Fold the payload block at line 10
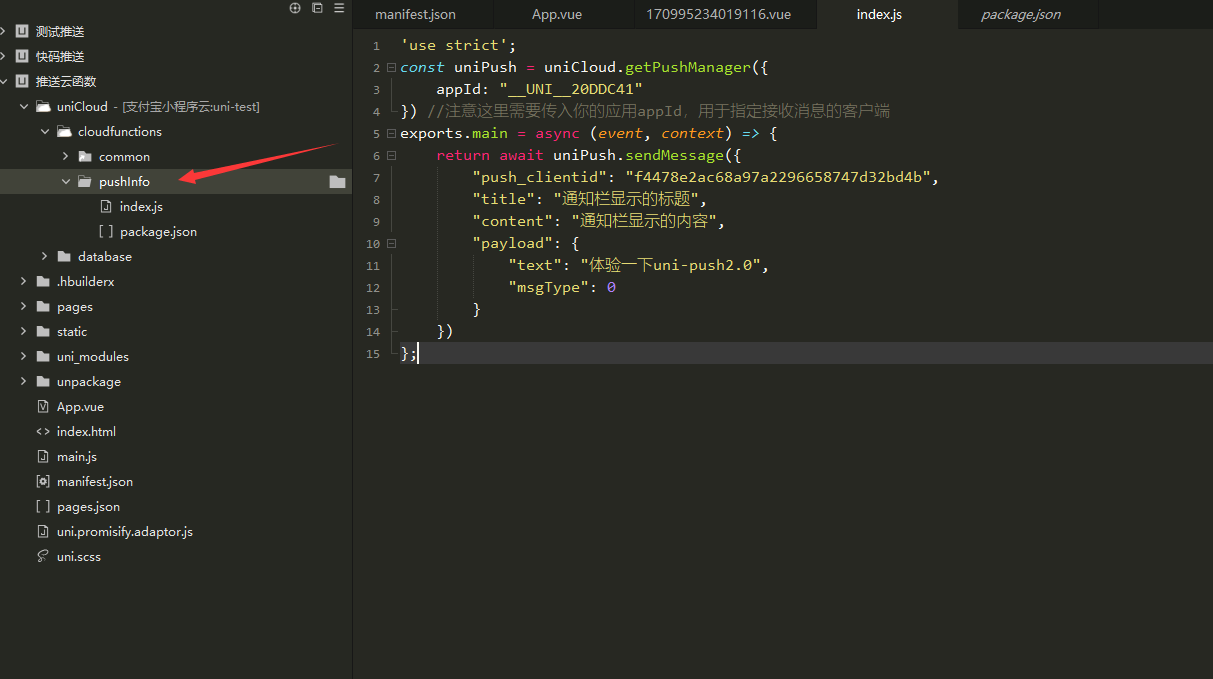The height and width of the screenshot is (679, 1213). pos(391,244)
